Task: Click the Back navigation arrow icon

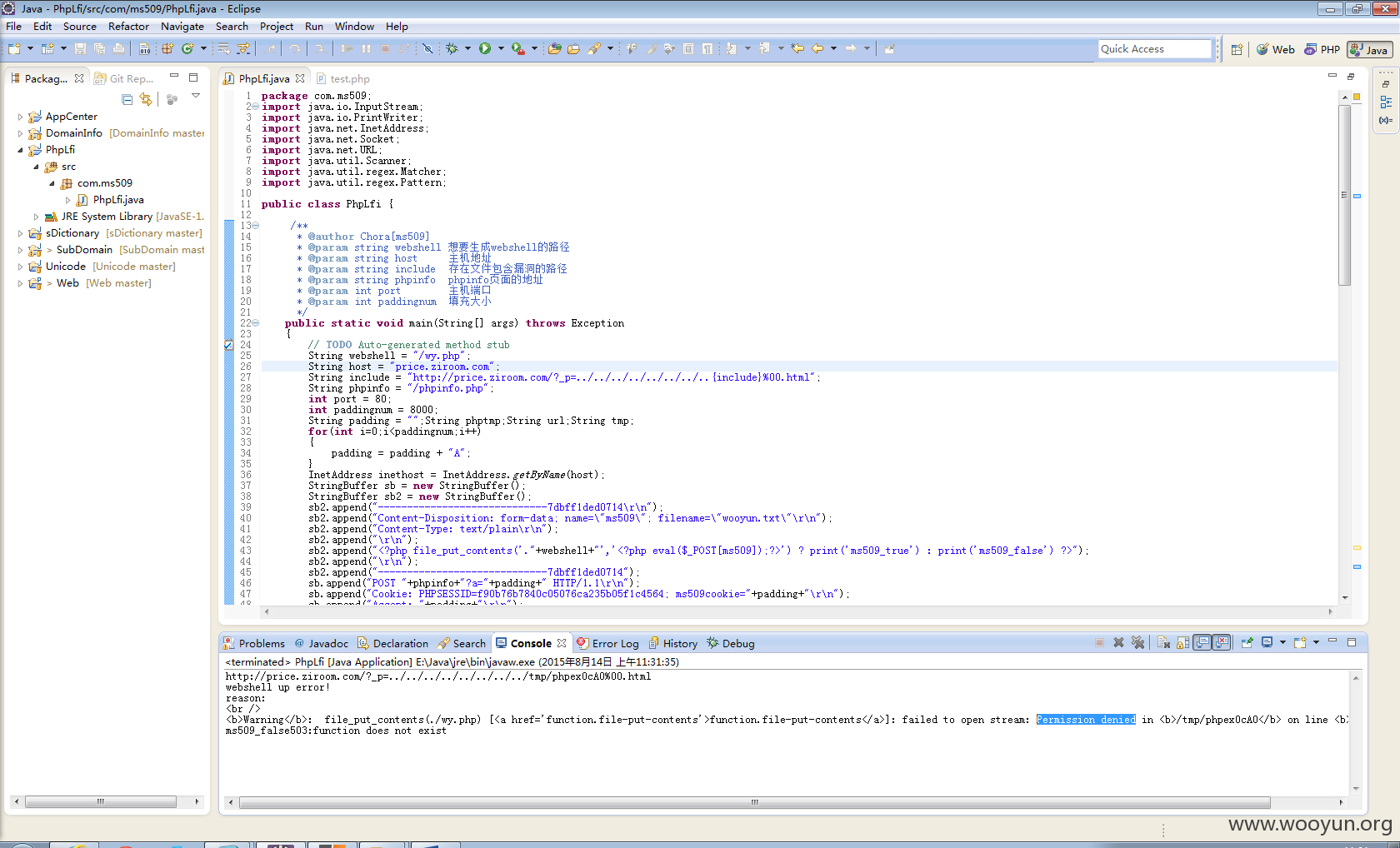Action: pos(817,49)
